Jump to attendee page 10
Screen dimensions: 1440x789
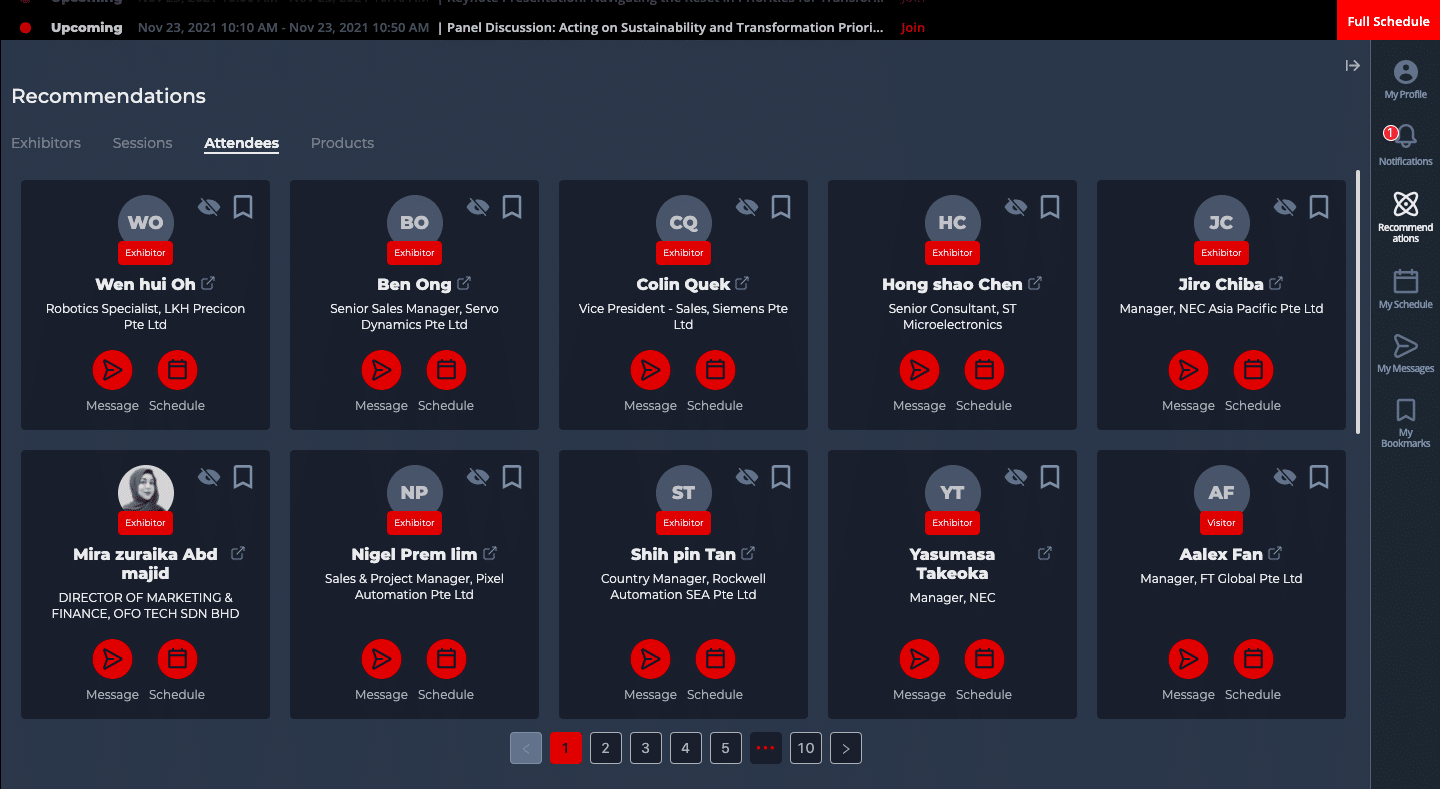(805, 747)
